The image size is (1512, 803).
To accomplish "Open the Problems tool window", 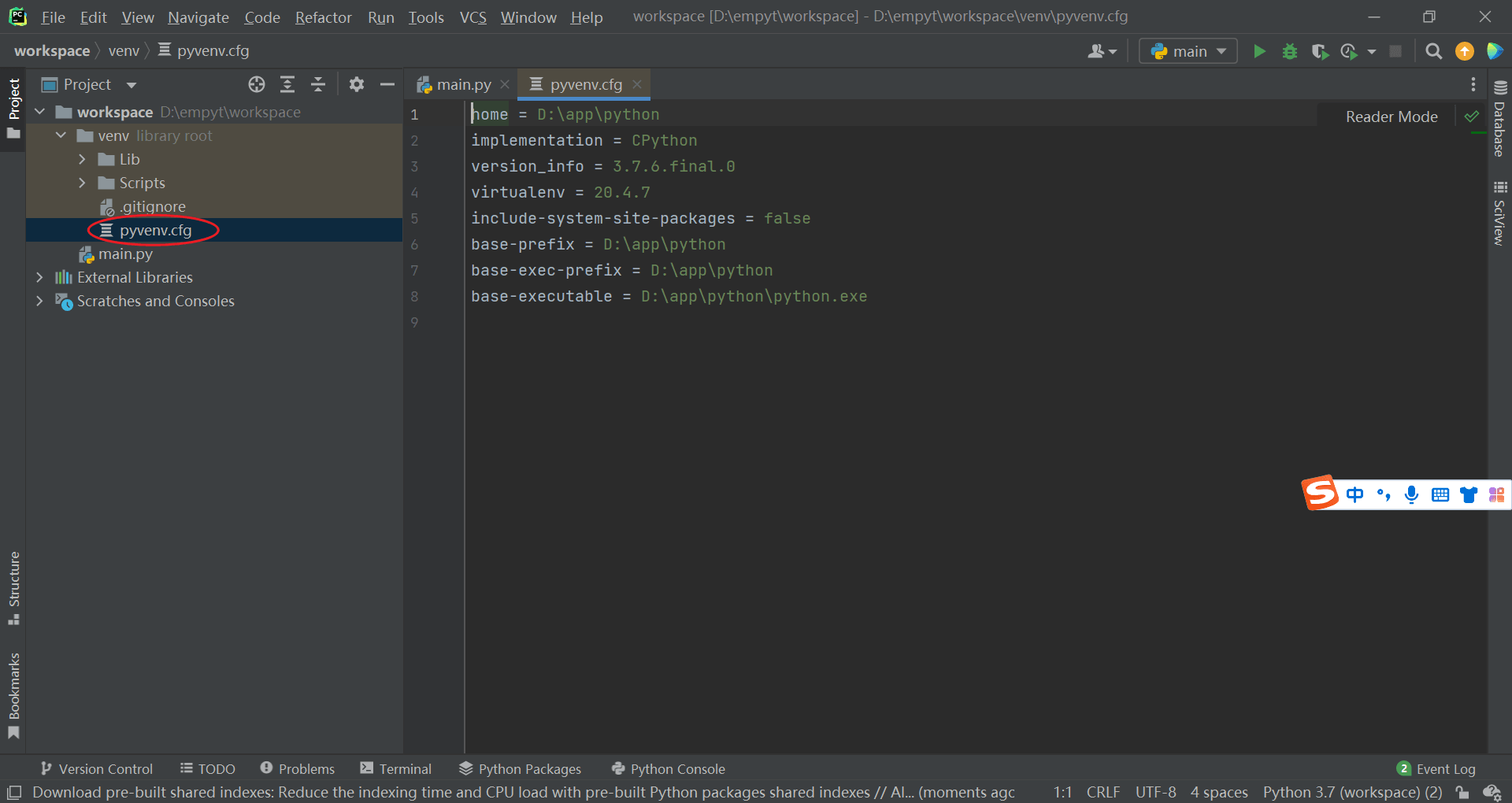I will 298,769.
